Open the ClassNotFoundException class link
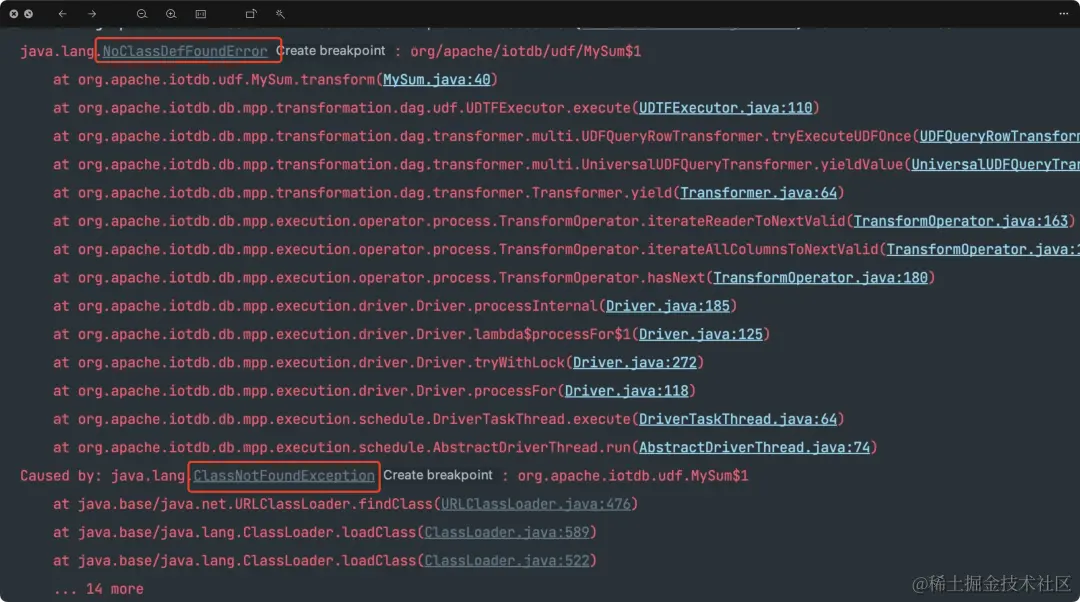 (x=284, y=476)
